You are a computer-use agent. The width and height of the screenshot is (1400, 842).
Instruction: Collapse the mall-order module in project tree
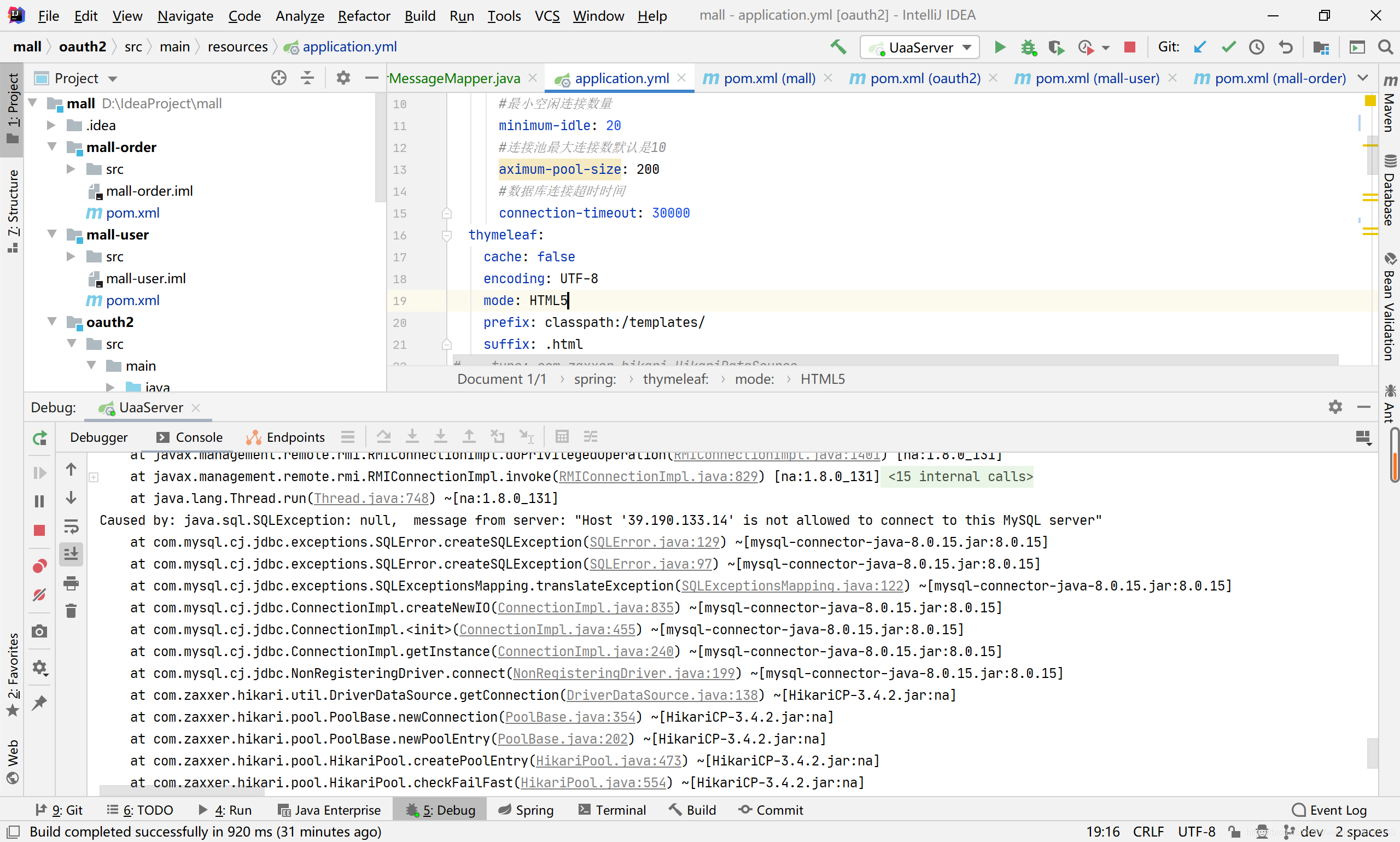coord(52,147)
